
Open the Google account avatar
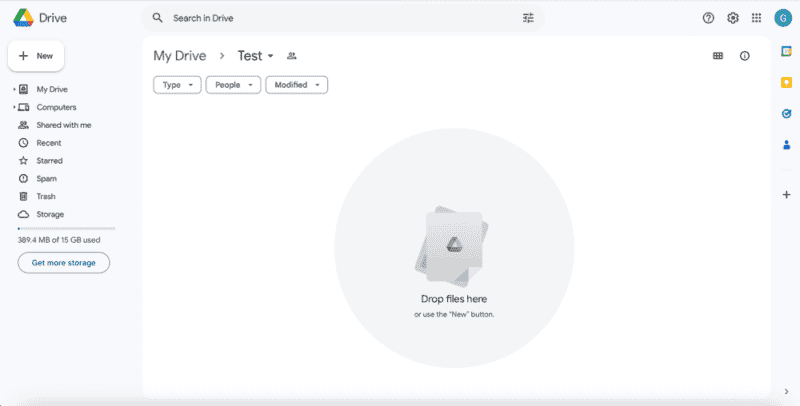[x=783, y=18]
